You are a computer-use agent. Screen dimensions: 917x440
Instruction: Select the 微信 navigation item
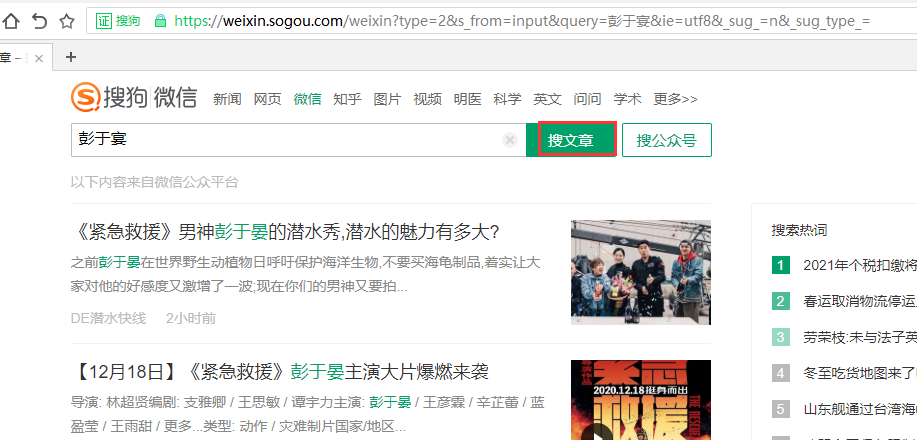pos(307,99)
